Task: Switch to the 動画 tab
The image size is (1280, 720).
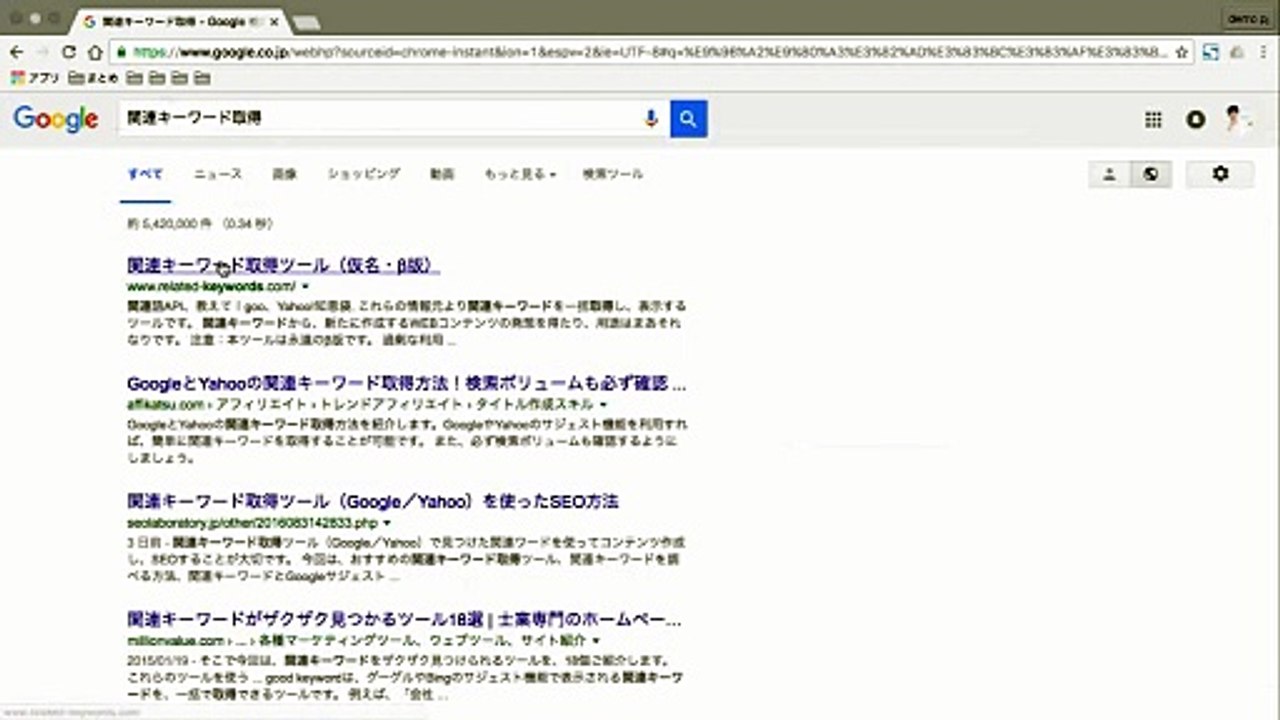Action: [442, 174]
